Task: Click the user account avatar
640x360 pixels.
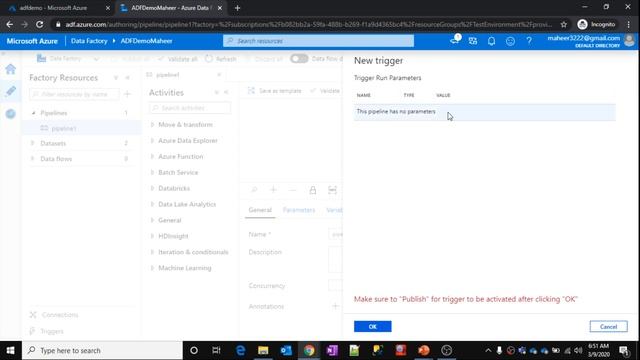Action: click(629, 40)
